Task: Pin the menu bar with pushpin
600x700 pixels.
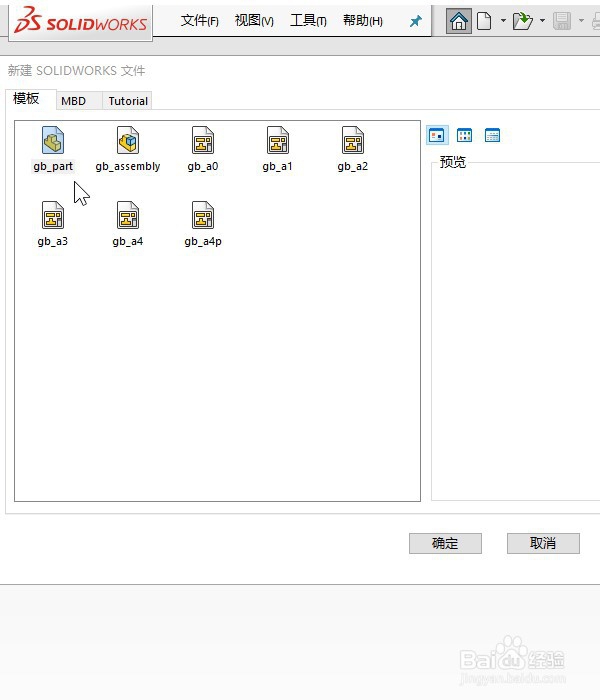Action: coord(416,21)
